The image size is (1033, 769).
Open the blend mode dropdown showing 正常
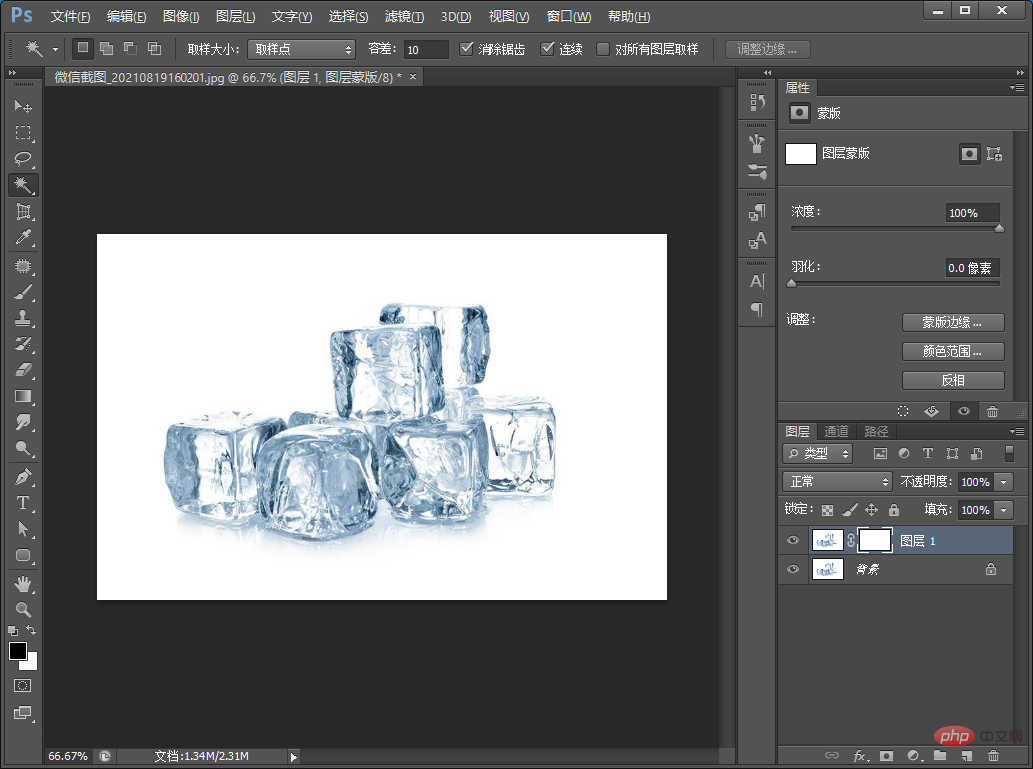click(x=836, y=482)
